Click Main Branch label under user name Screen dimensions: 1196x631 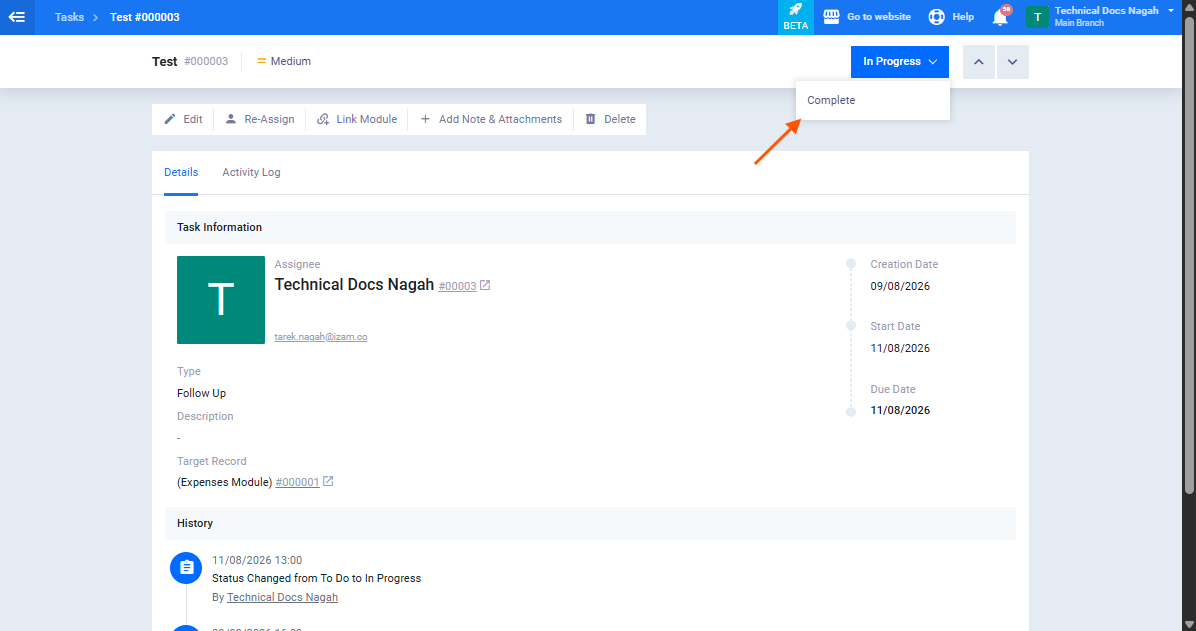click(1079, 23)
